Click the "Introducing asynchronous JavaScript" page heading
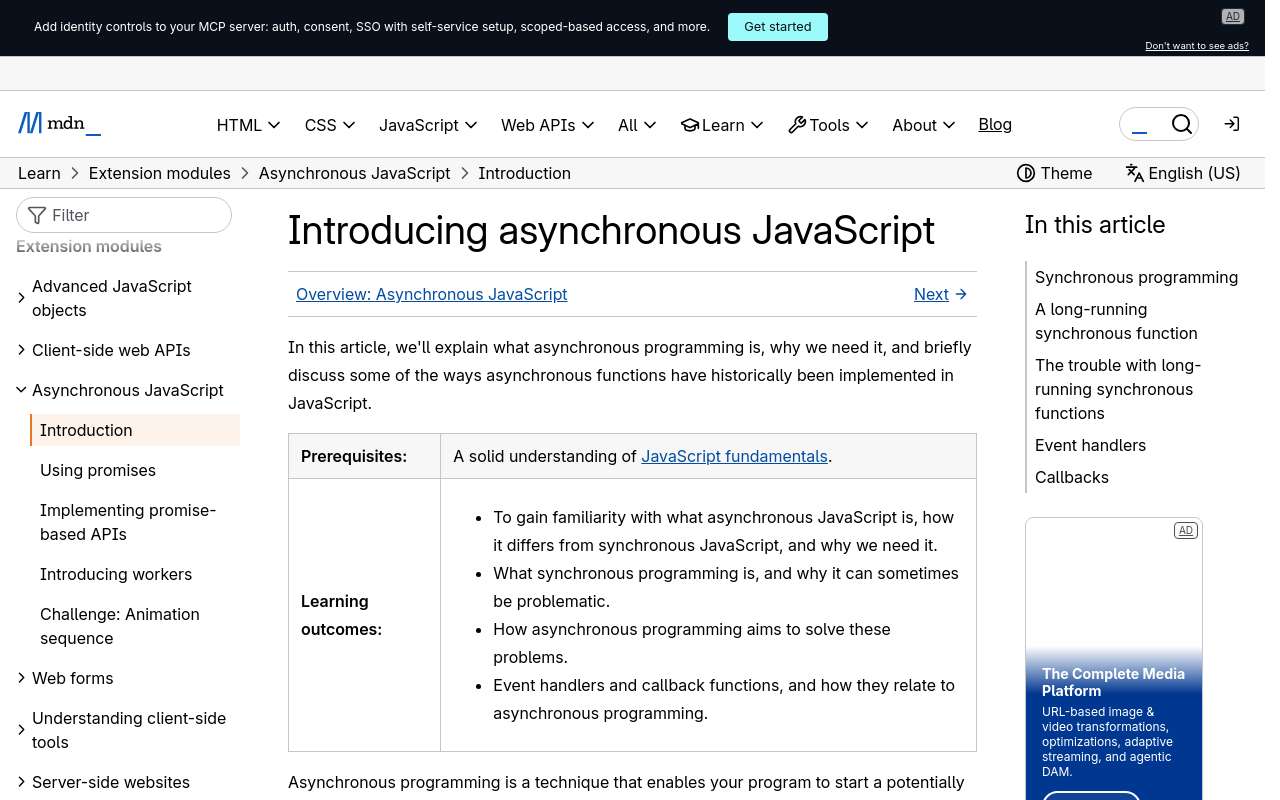The width and height of the screenshot is (1280, 800). pyautogui.click(x=611, y=230)
